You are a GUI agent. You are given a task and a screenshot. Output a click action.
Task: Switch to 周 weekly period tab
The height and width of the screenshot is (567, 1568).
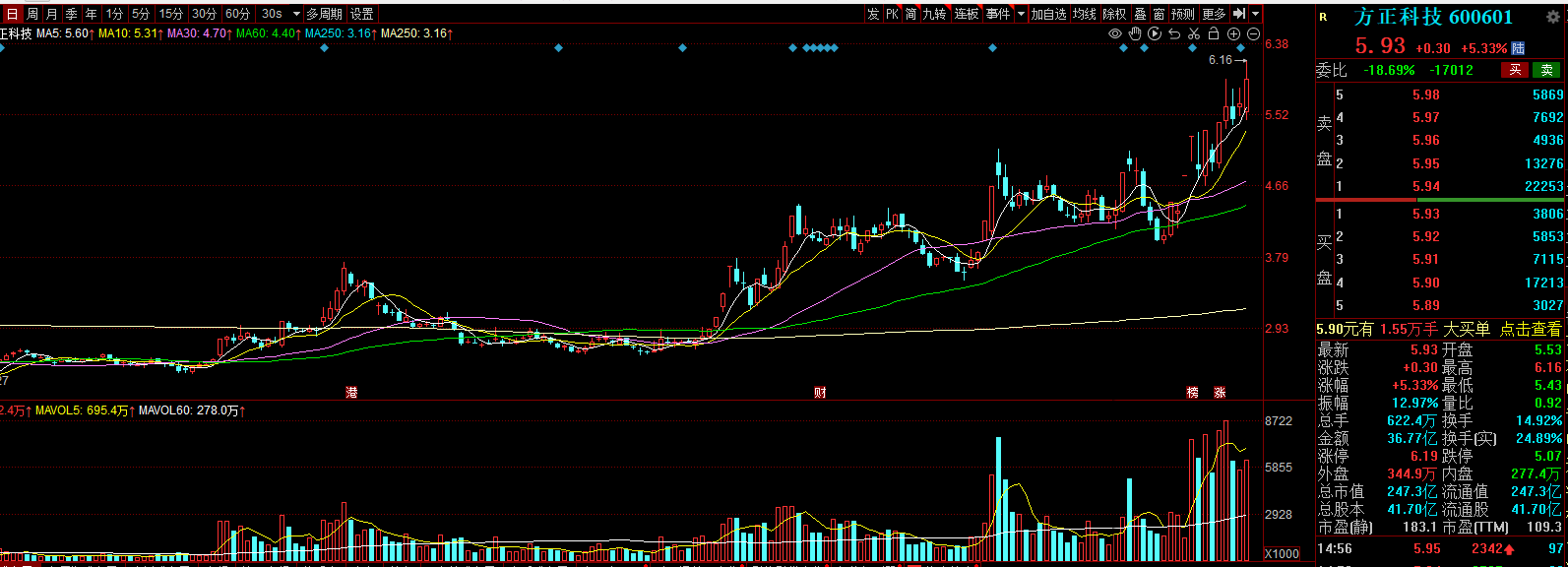[32, 14]
